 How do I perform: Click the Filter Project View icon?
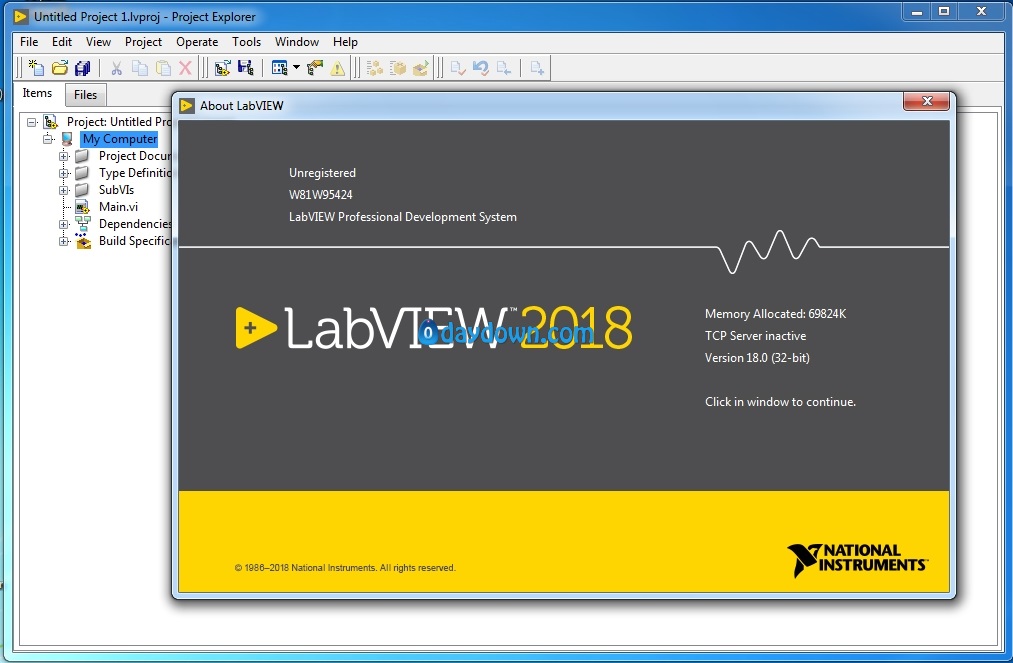pos(280,68)
